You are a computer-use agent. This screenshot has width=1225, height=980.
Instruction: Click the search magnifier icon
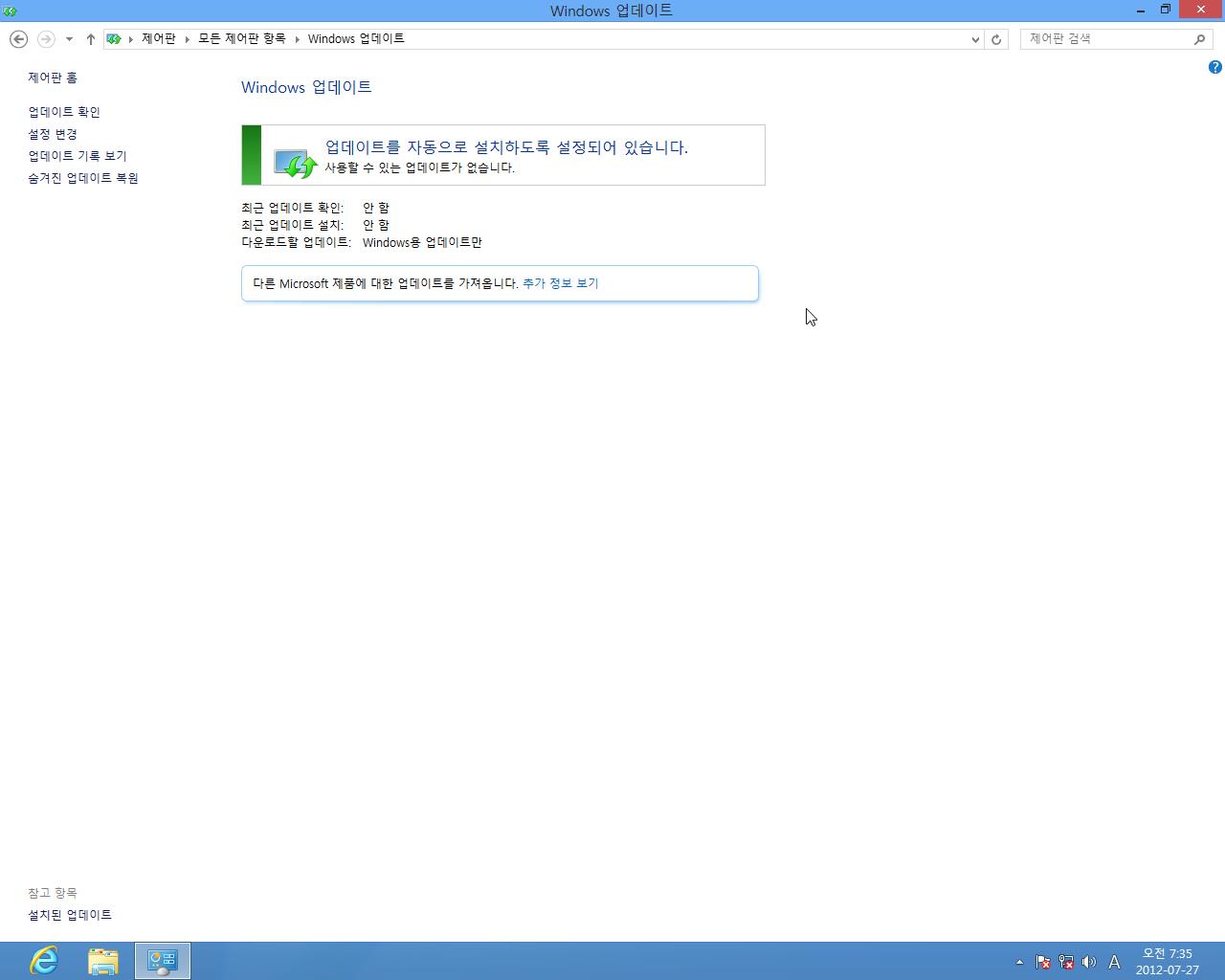(1200, 39)
